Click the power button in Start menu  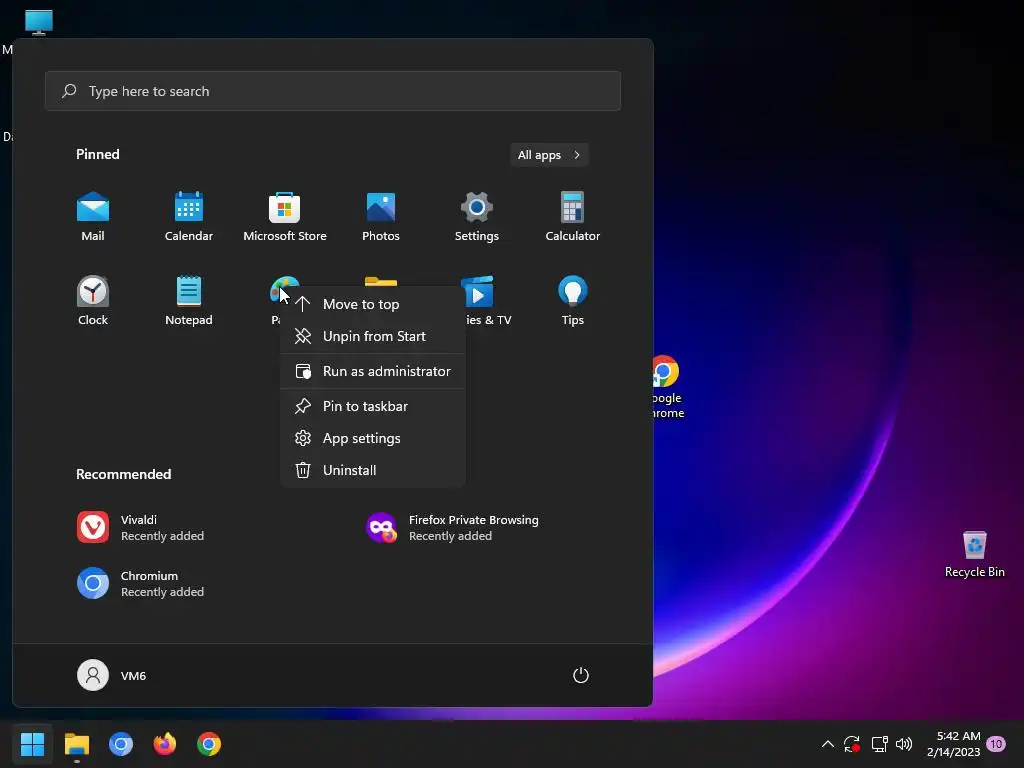581,675
